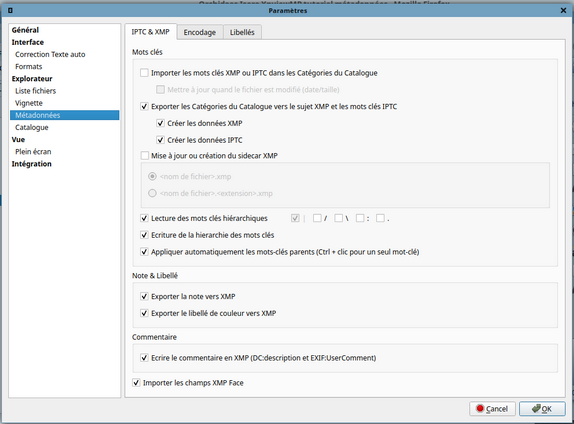Close the Paramètres dialog

[563, 11]
